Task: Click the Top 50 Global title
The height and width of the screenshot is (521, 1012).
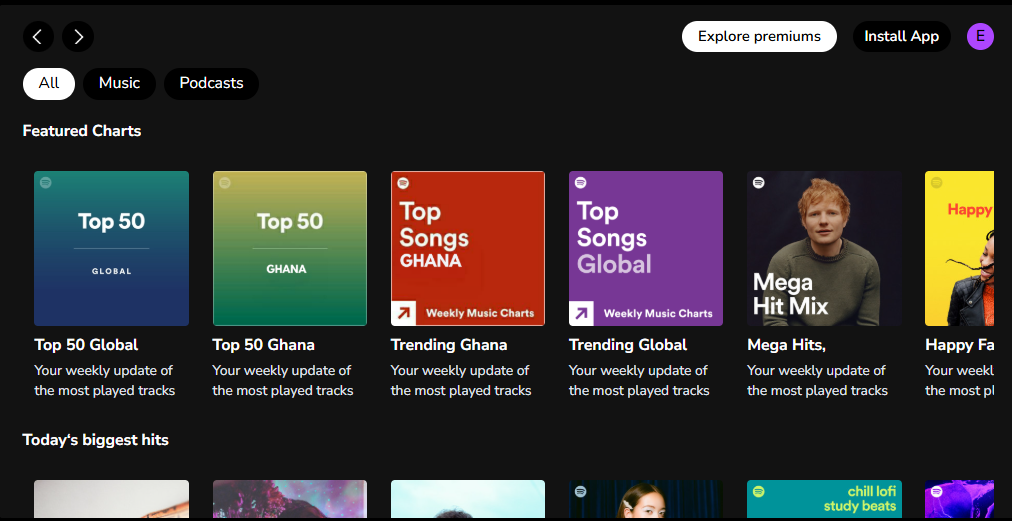Action: 86,345
